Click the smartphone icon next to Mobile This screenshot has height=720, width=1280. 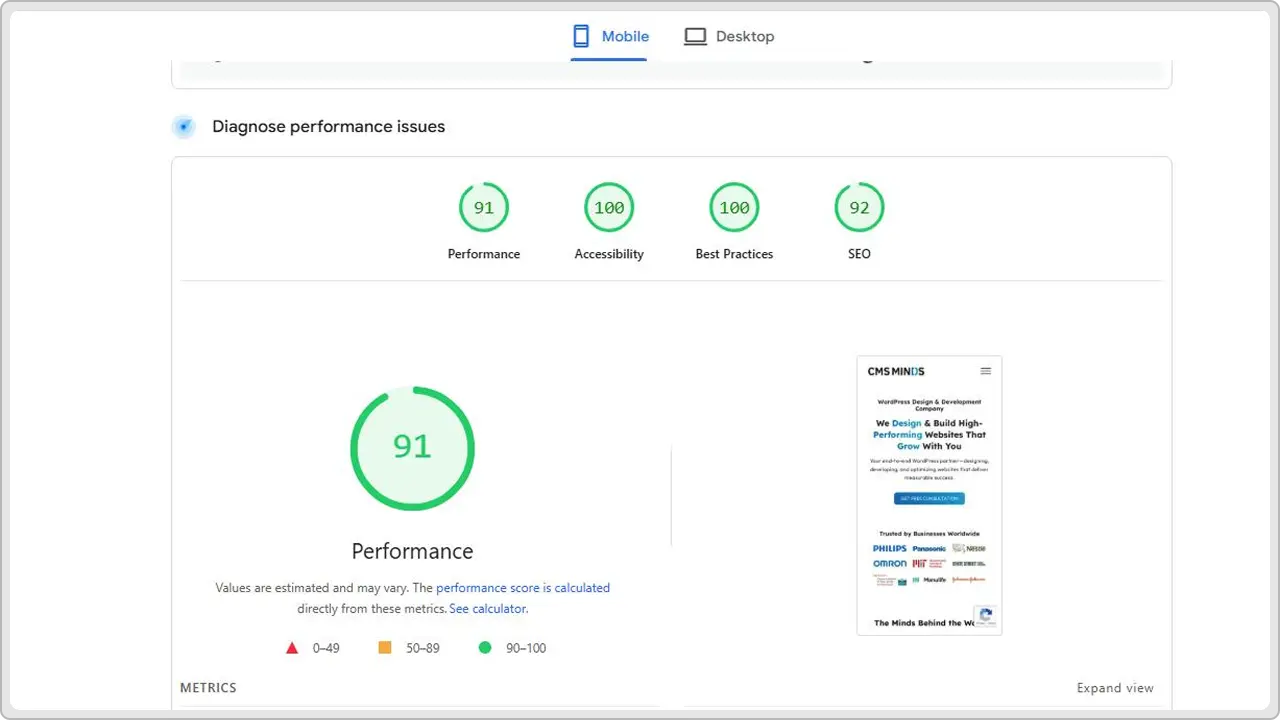tap(580, 35)
